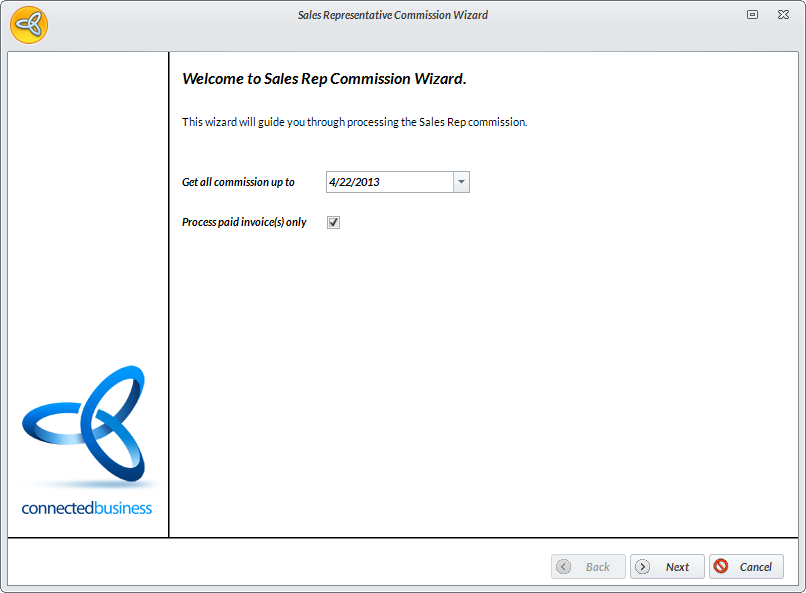Click the orange Connected Business app icon

[29, 25]
